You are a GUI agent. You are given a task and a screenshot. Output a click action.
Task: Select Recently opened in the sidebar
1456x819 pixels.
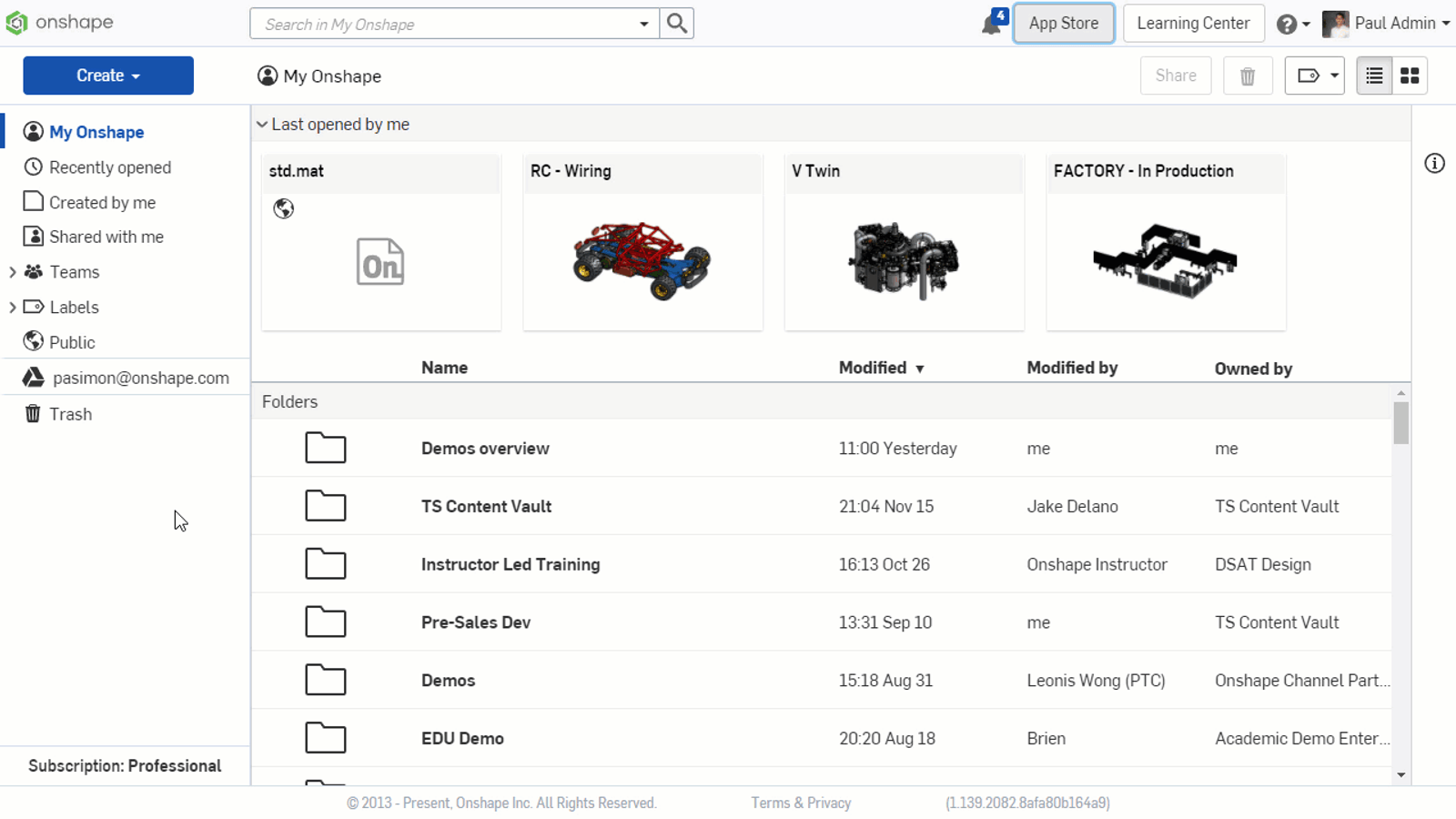[x=109, y=167]
